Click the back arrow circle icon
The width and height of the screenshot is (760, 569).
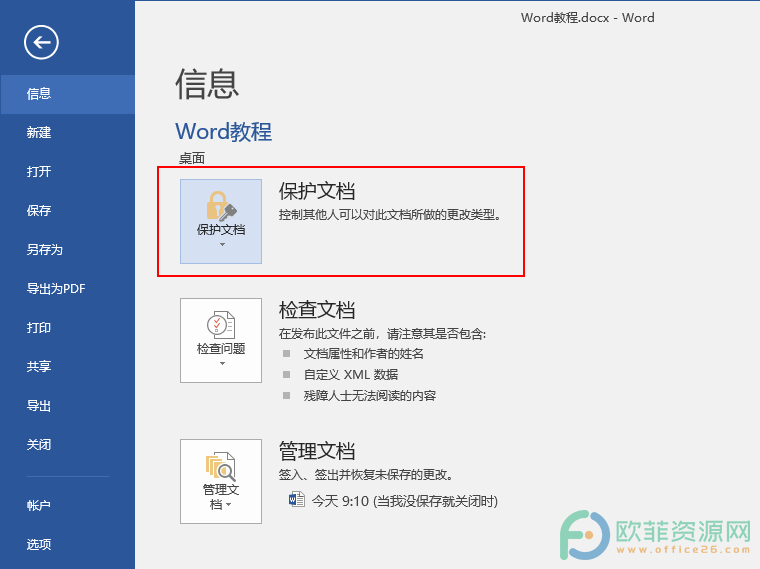41,42
